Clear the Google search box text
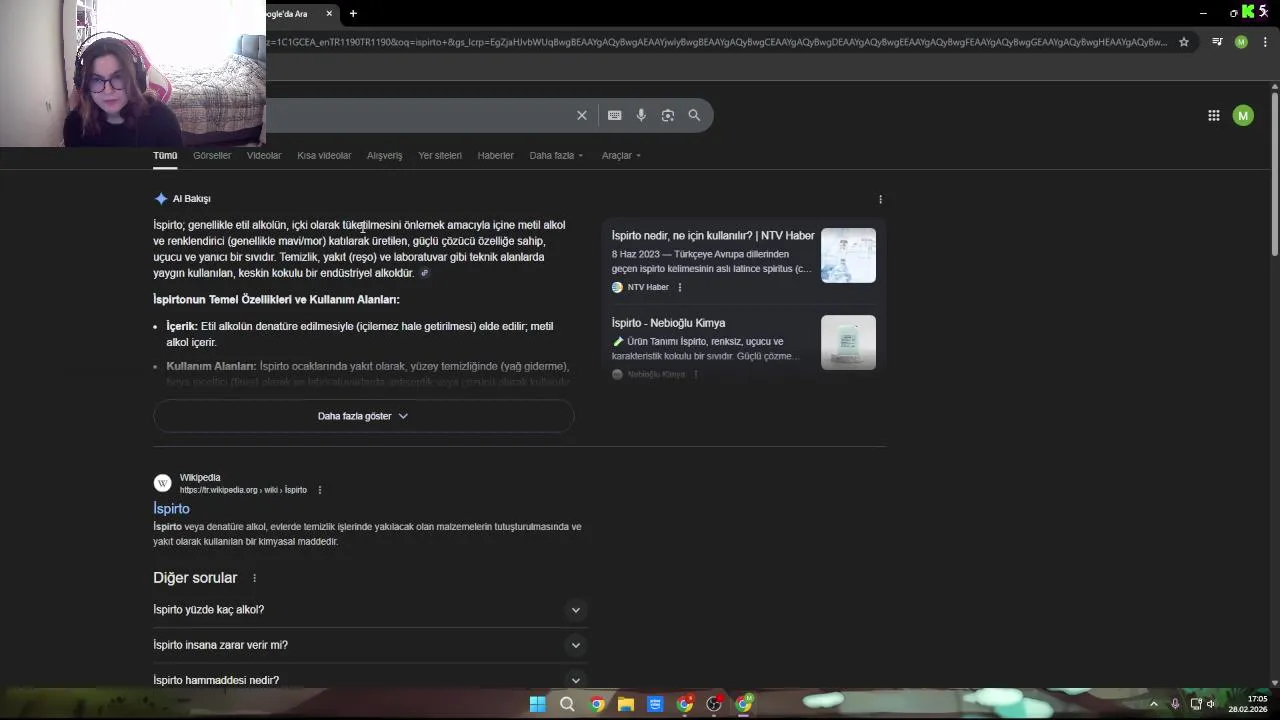1280x720 pixels. coord(581,115)
